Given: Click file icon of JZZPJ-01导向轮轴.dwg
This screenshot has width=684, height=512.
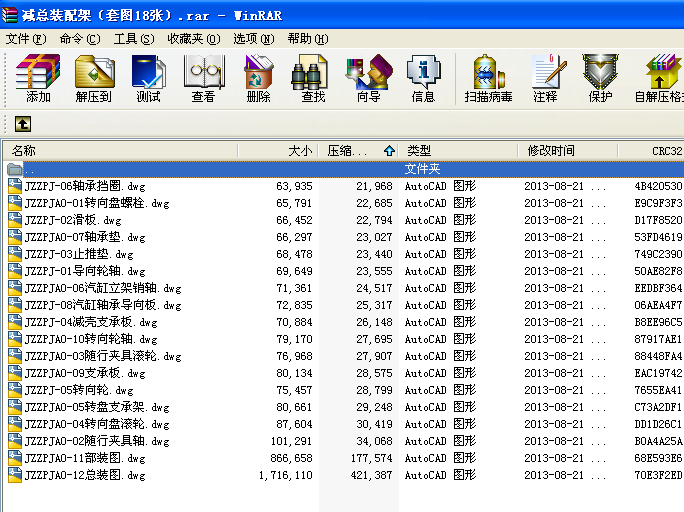Looking at the screenshot, I should pyautogui.click(x=15, y=271).
